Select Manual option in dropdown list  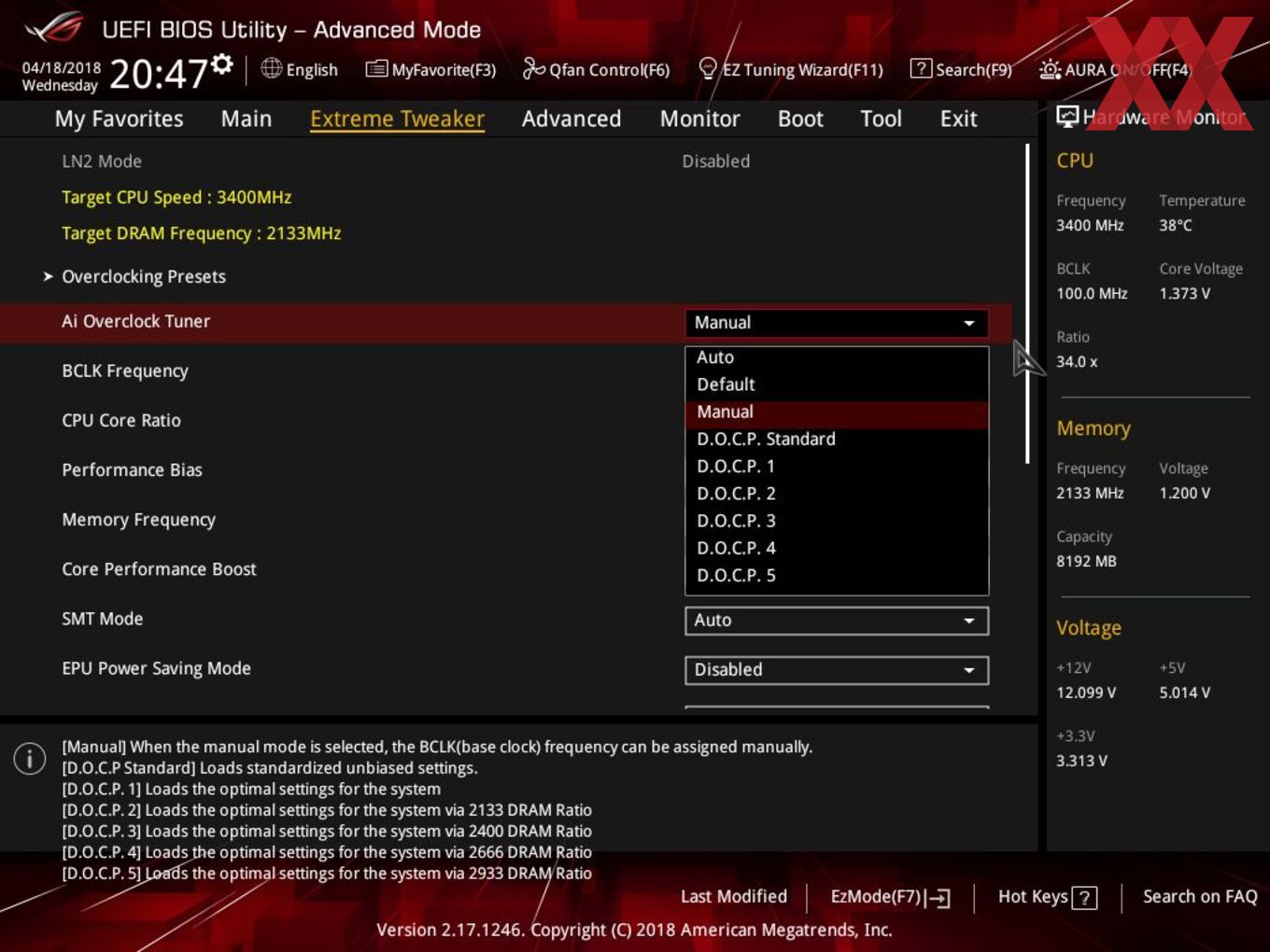837,412
